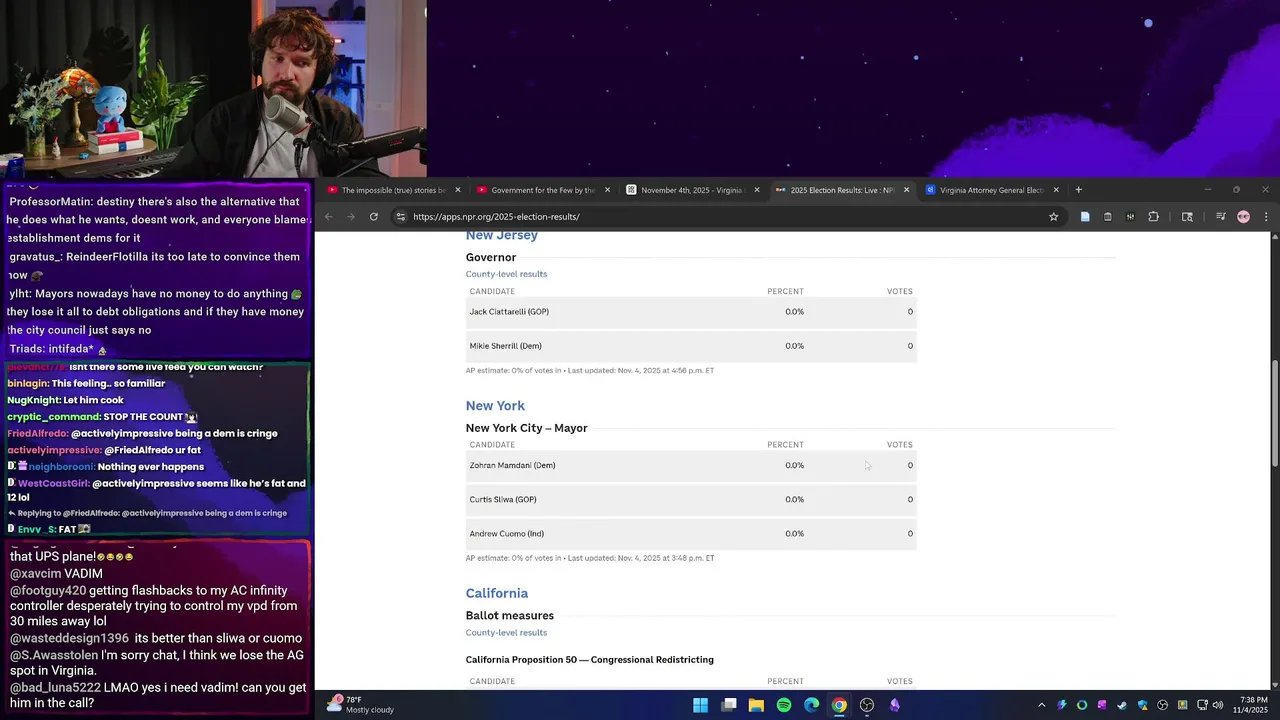The width and height of the screenshot is (1280, 720).
Task: Select Jack Ciattarelli (GOP) row
Action: click(x=691, y=312)
